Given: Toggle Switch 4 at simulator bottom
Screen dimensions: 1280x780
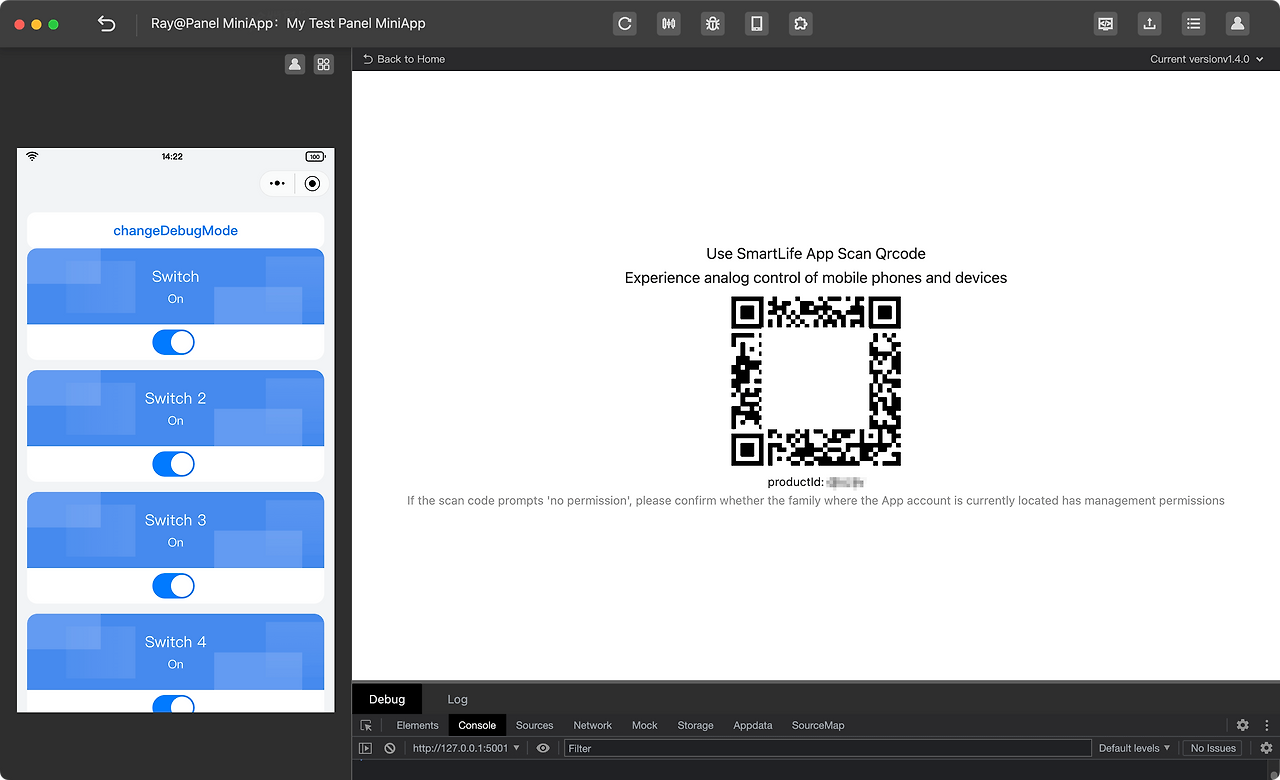Looking at the screenshot, I should (173, 704).
